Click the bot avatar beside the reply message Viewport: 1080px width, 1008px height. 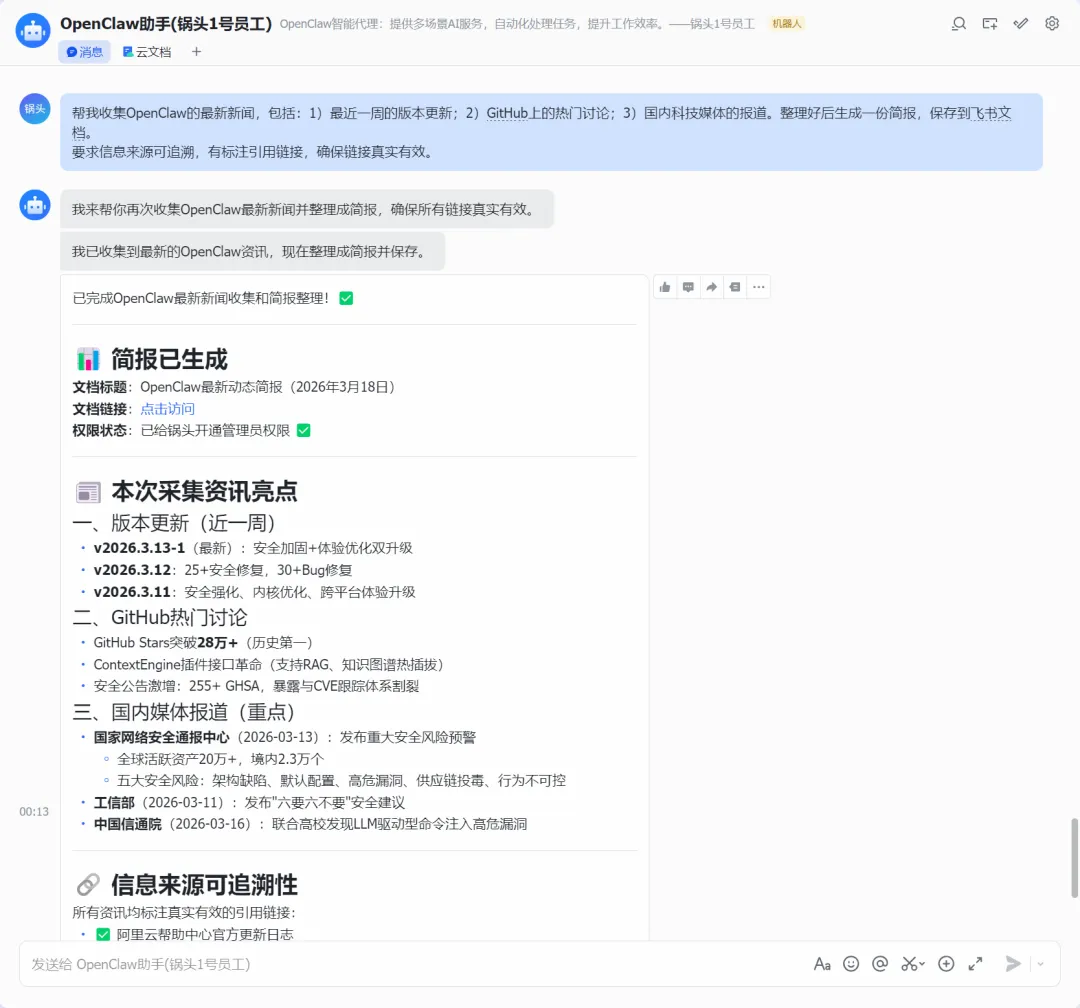[34, 205]
